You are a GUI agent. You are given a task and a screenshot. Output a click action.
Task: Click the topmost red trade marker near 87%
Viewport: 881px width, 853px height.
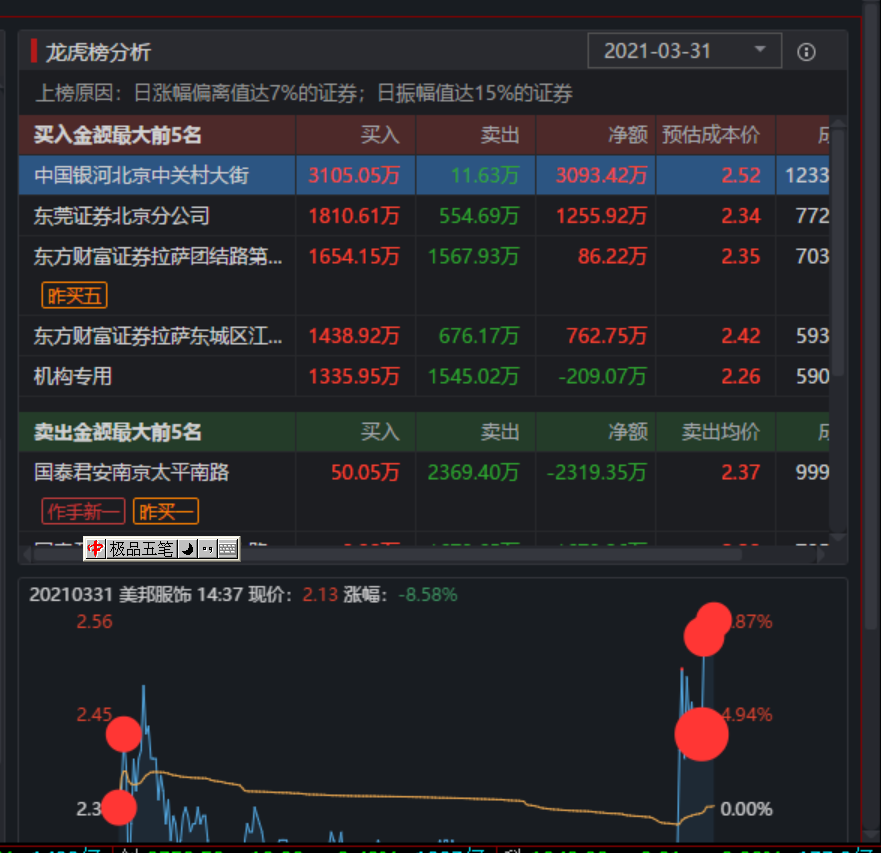tap(714, 620)
